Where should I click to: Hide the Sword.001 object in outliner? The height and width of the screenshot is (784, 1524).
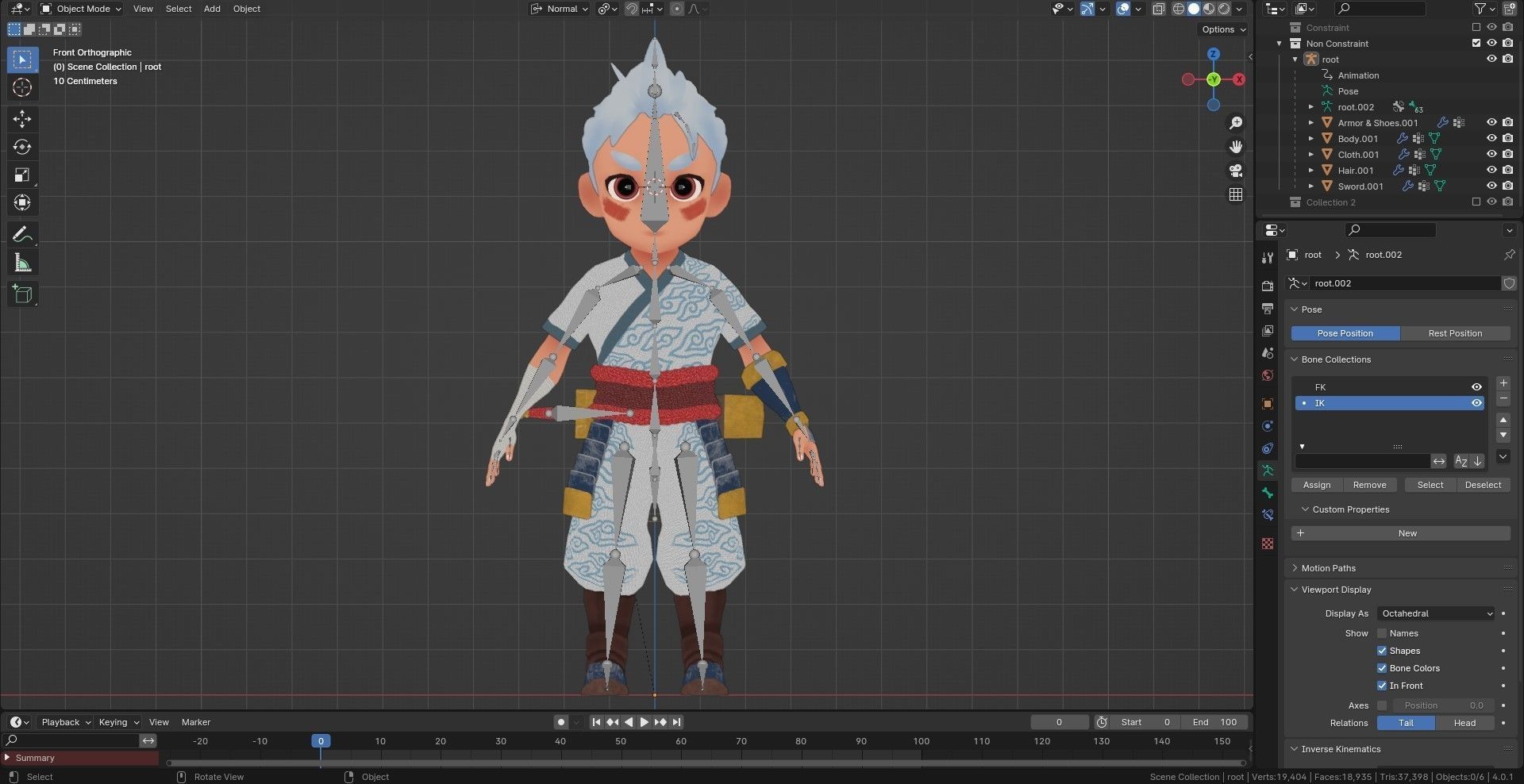[x=1491, y=186]
